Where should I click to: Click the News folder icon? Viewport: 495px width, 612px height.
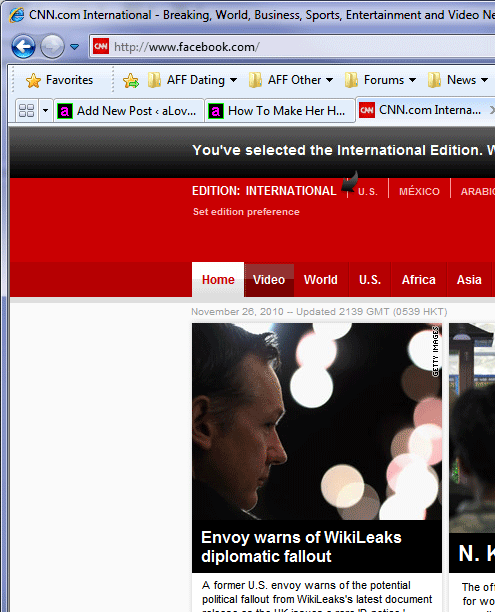pos(434,80)
